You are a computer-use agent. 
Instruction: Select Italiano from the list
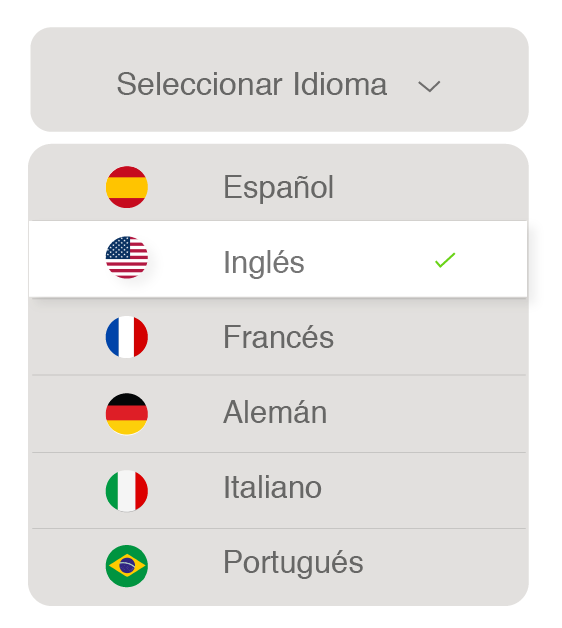click(278, 491)
